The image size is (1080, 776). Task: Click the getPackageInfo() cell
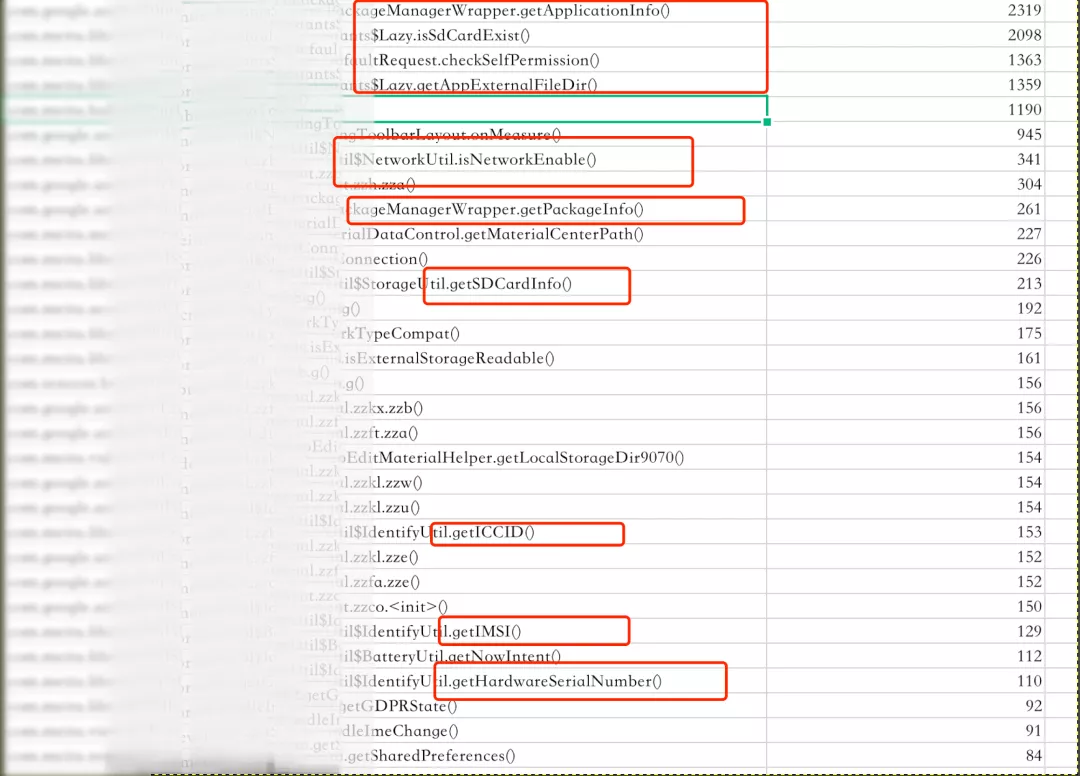(509, 209)
